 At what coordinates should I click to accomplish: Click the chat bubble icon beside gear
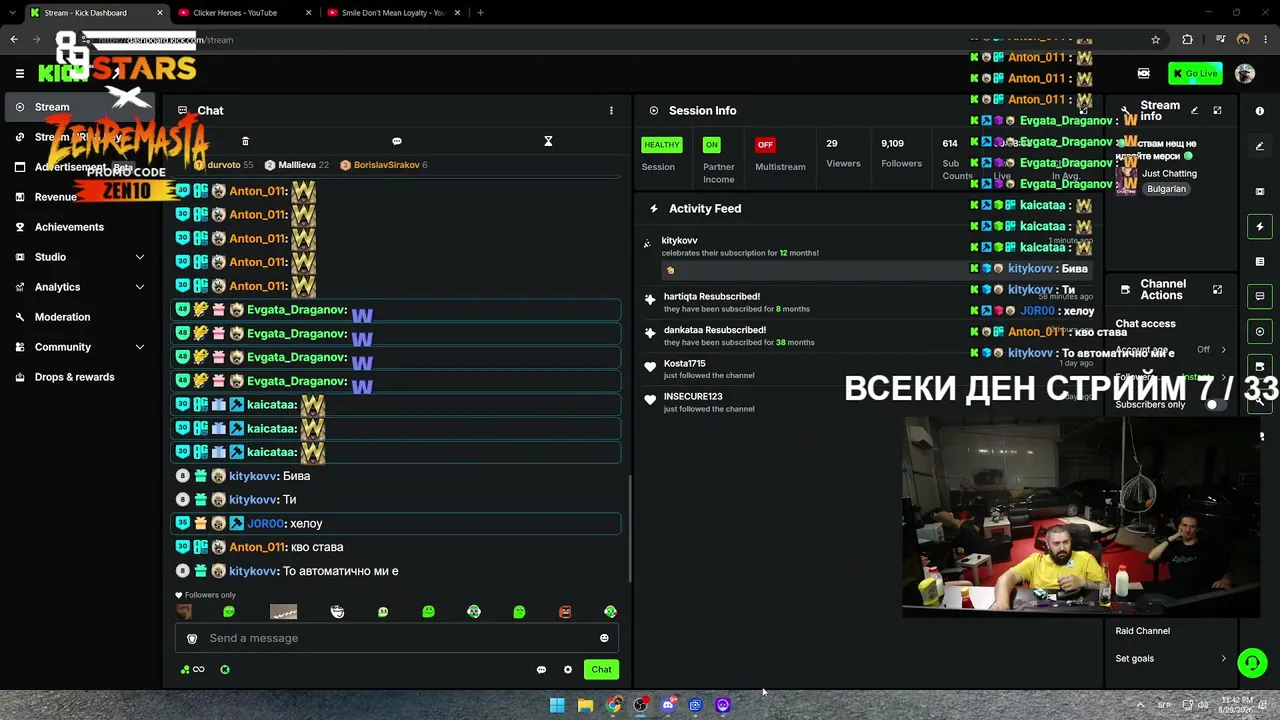(x=541, y=670)
